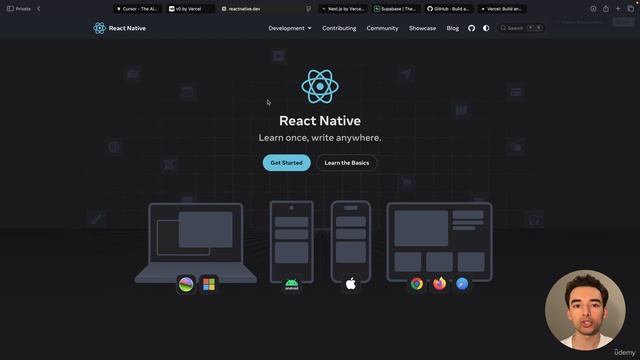Screen dimensions: 640x360
Task: Switch to the v0 by Vercel tab
Action: coord(190,9)
